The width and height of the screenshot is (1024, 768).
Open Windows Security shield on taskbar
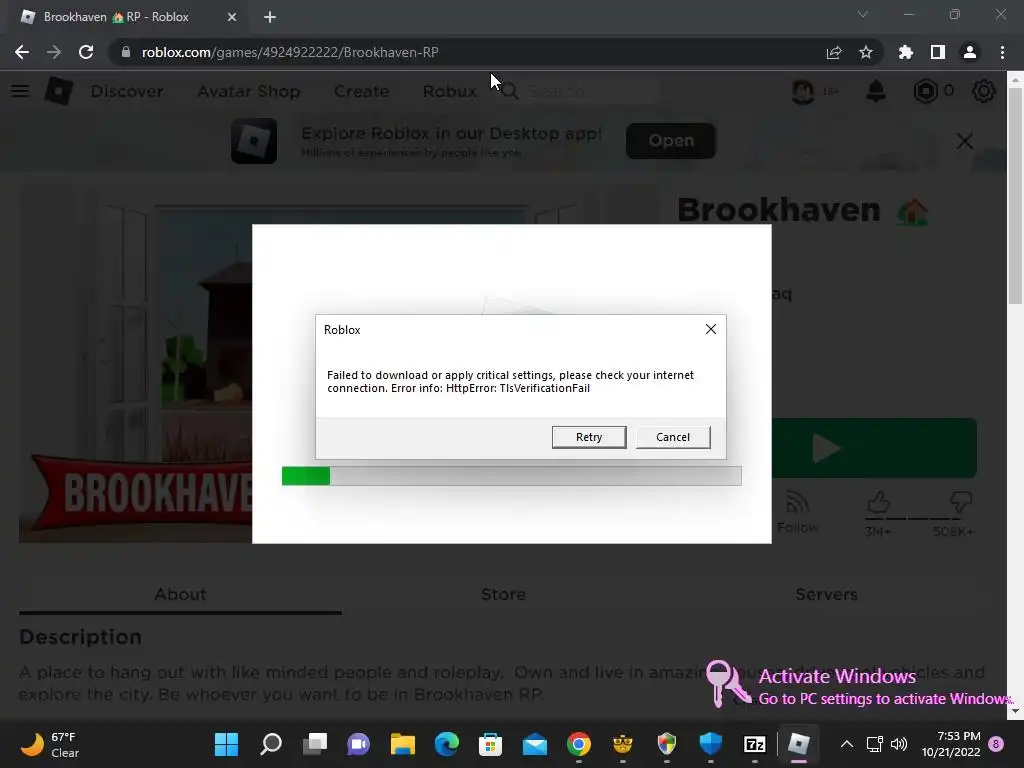[711, 744]
